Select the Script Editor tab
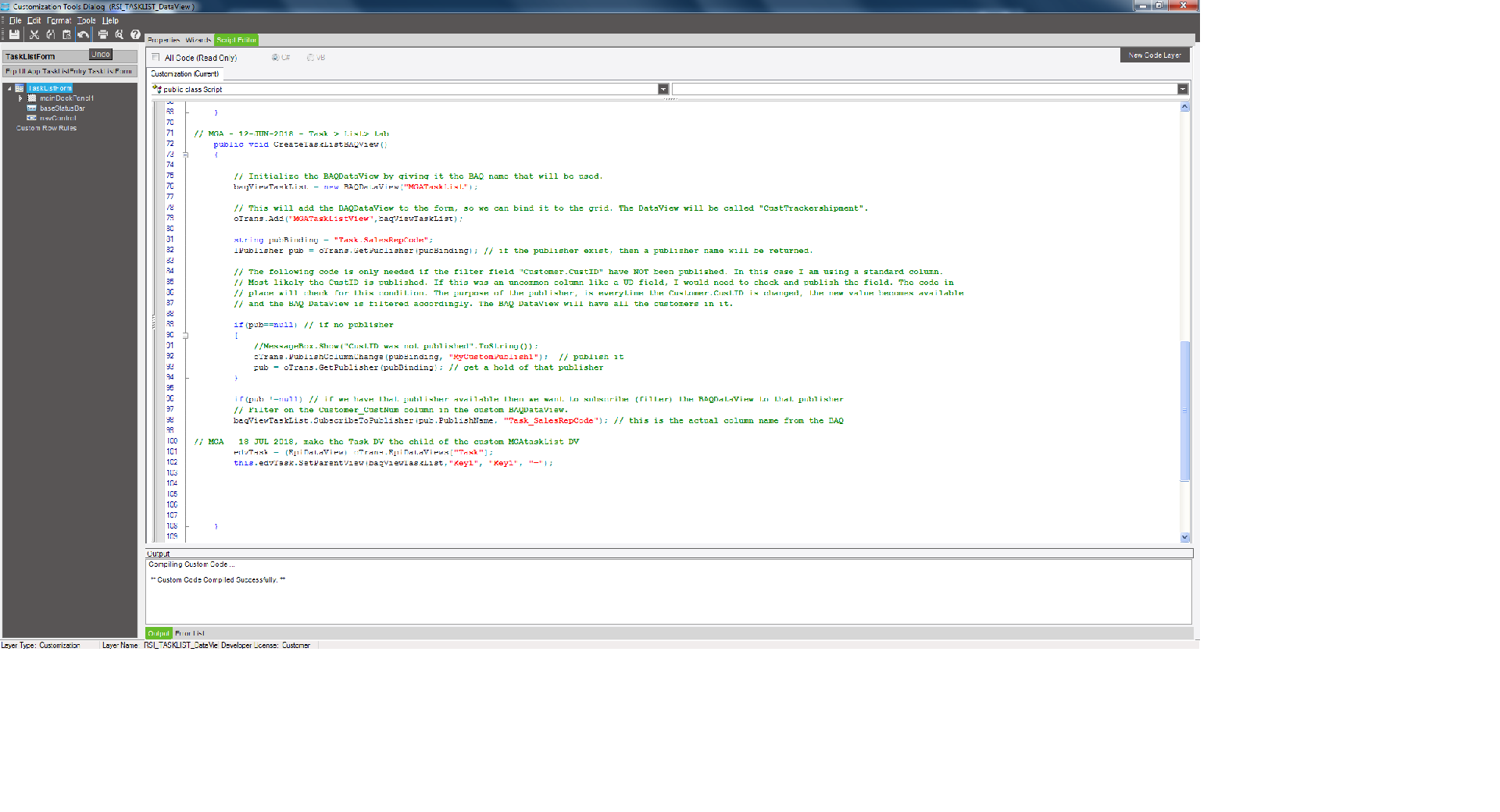This screenshot has height=812, width=1500. (236, 40)
